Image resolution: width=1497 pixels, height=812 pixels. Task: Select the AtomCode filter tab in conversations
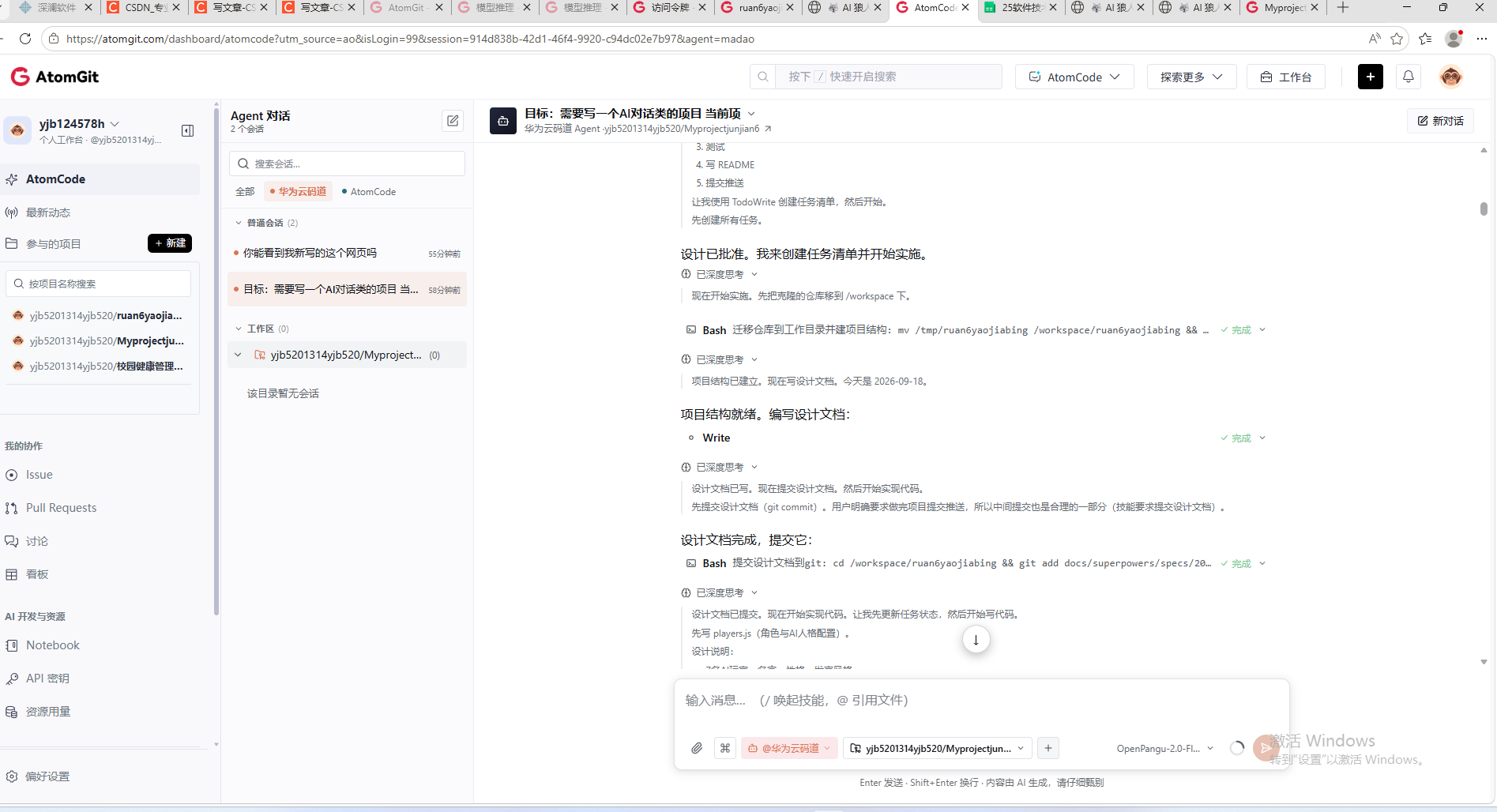click(x=369, y=192)
